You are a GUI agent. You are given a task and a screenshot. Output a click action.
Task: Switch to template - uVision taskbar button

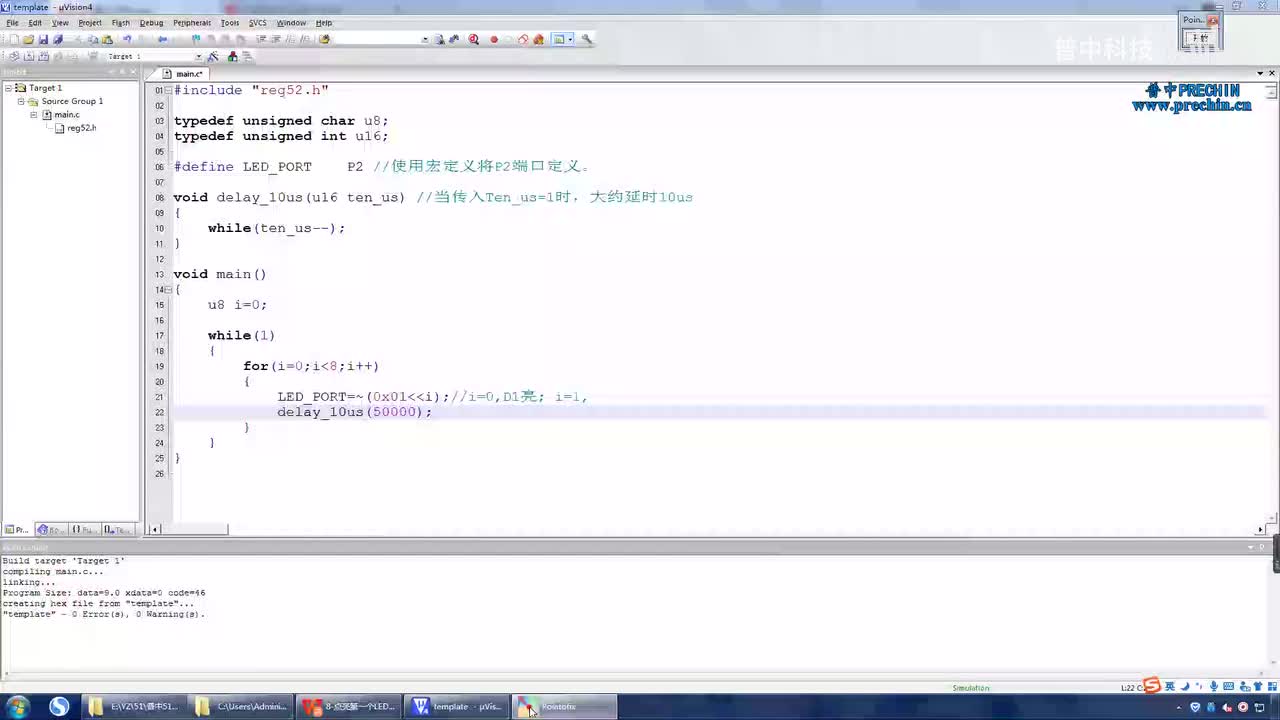[455, 707]
